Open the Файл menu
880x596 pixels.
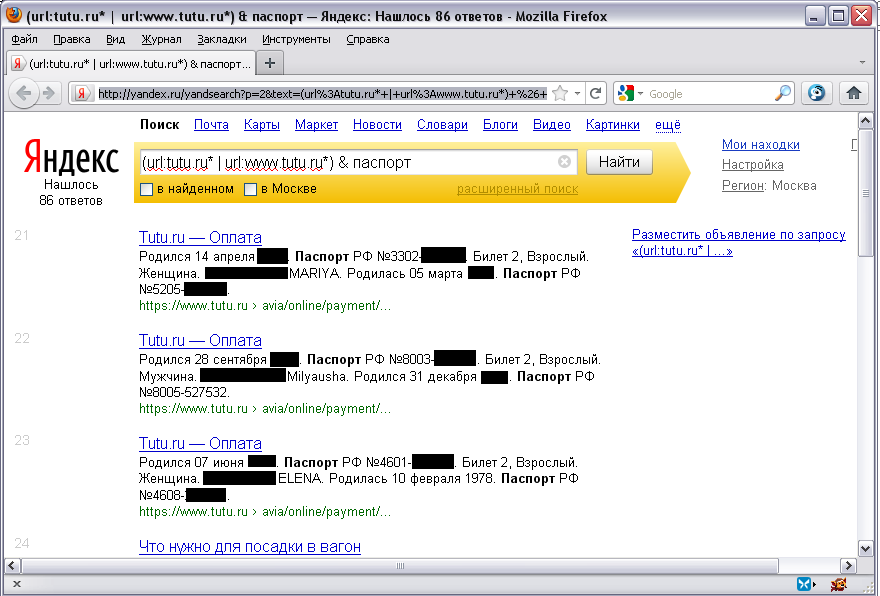point(24,39)
